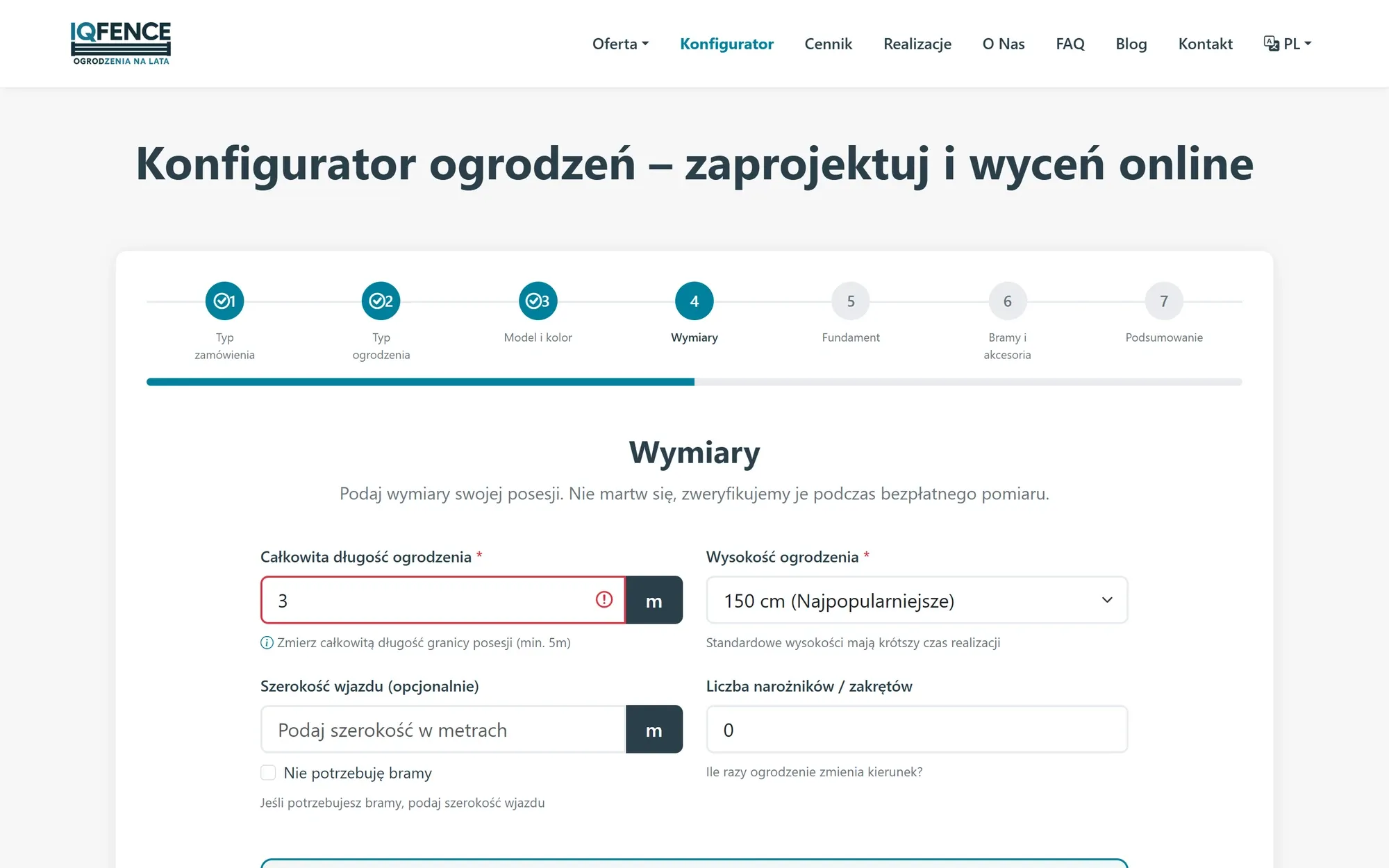Click the language translate icon
The image size is (1389, 868).
point(1271,44)
